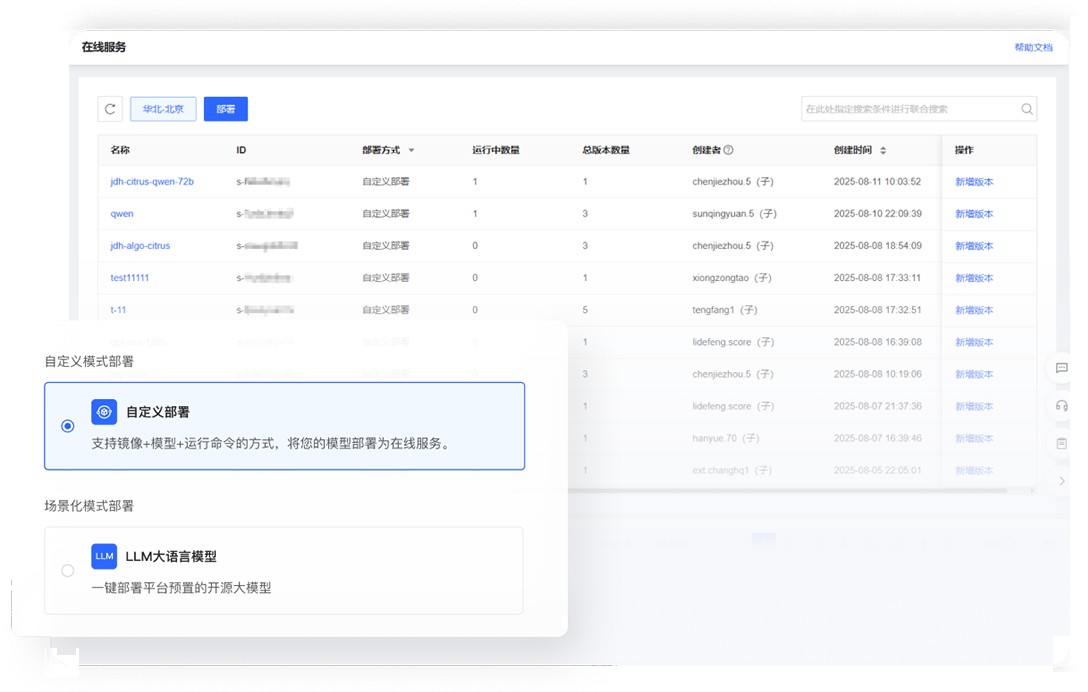Screen dimensions: 1088x692
Task: Select the LLM大语言模型 radio button
Action: pyautogui.click(x=67, y=570)
